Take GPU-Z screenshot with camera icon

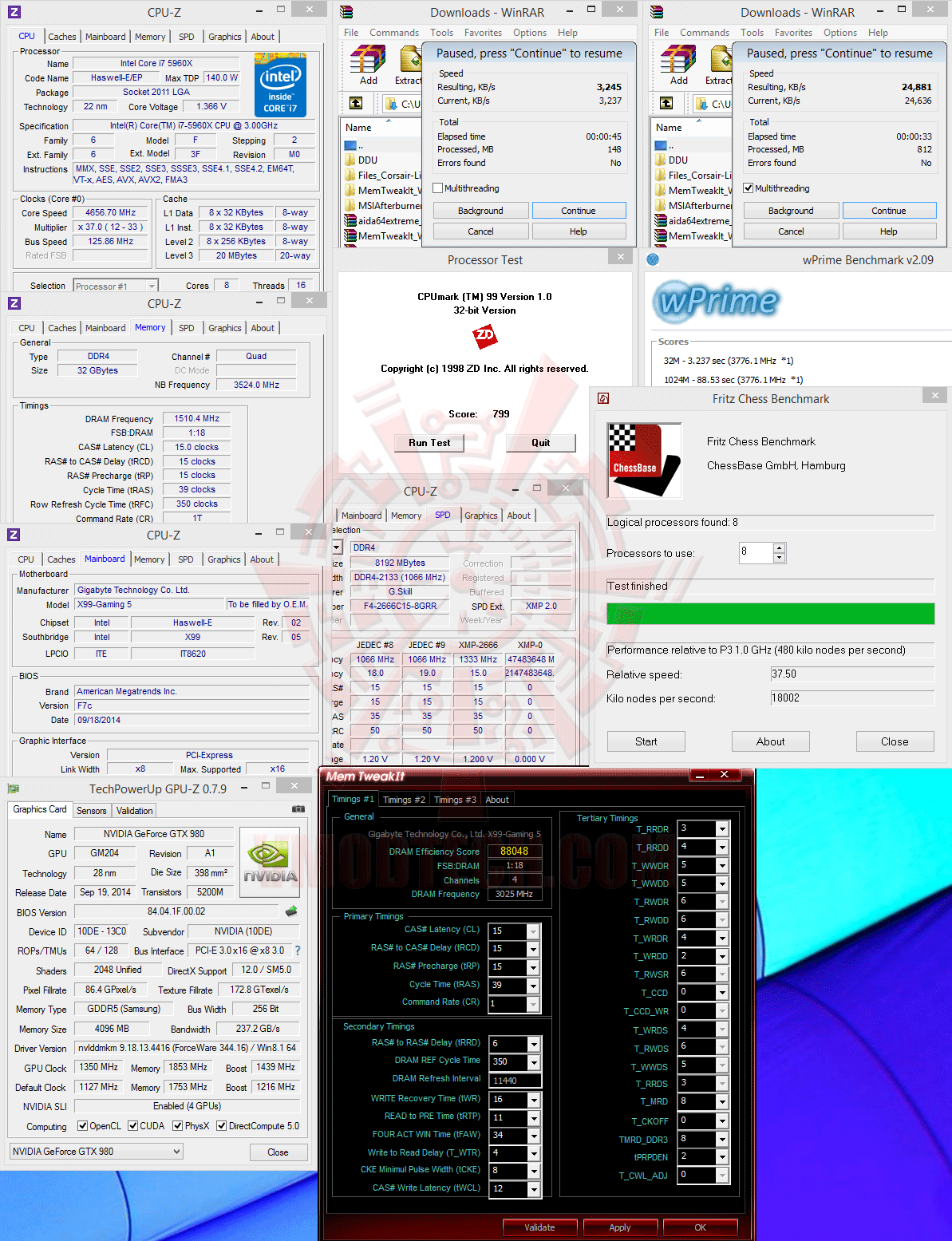298,809
